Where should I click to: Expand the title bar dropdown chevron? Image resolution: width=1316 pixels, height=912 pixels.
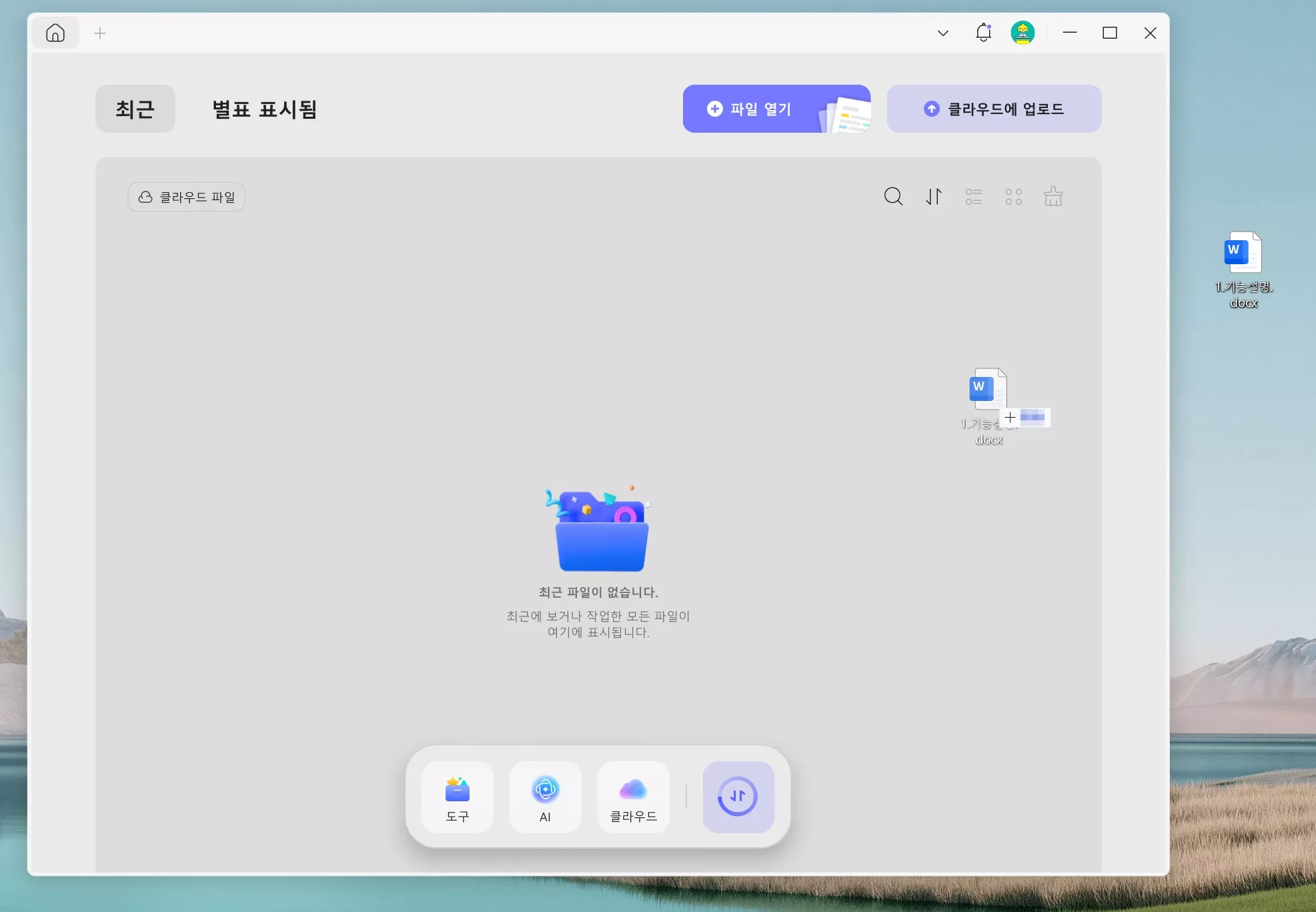point(943,33)
